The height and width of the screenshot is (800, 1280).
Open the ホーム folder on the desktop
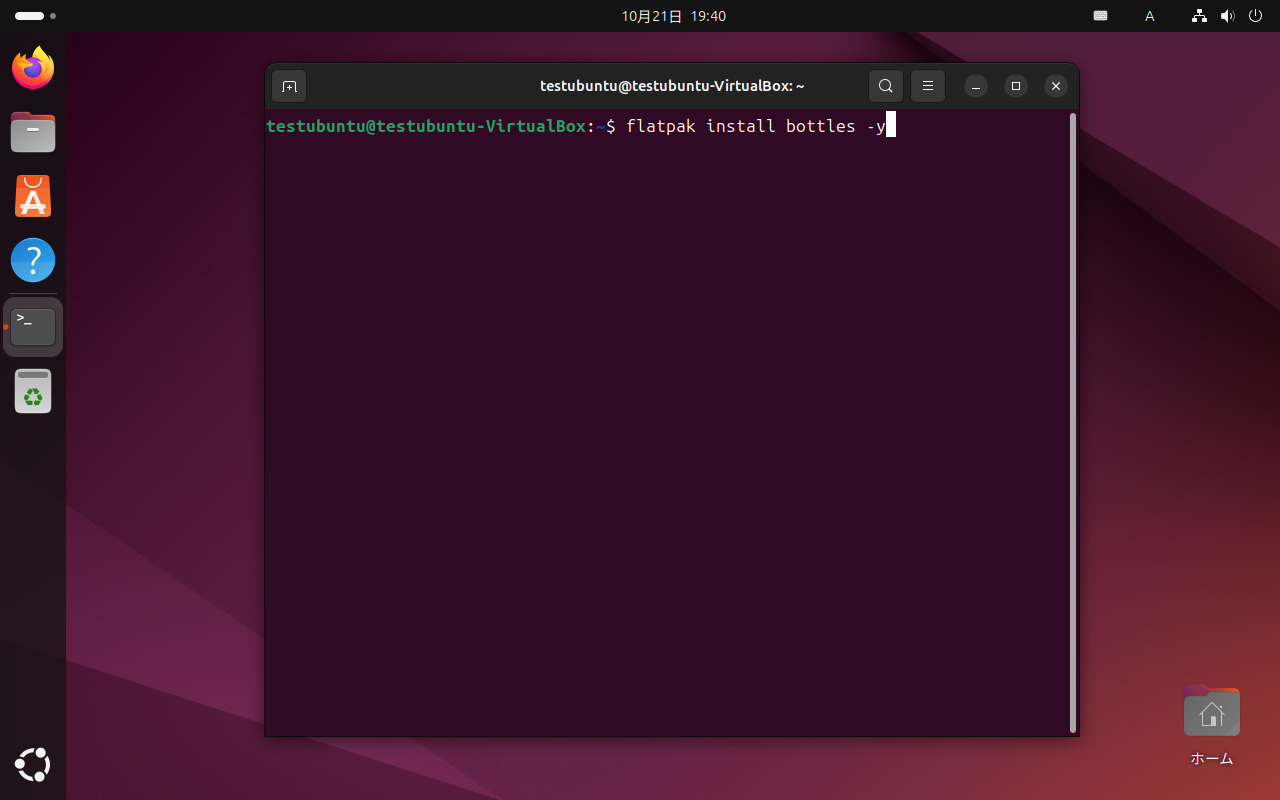tap(1211, 711)
